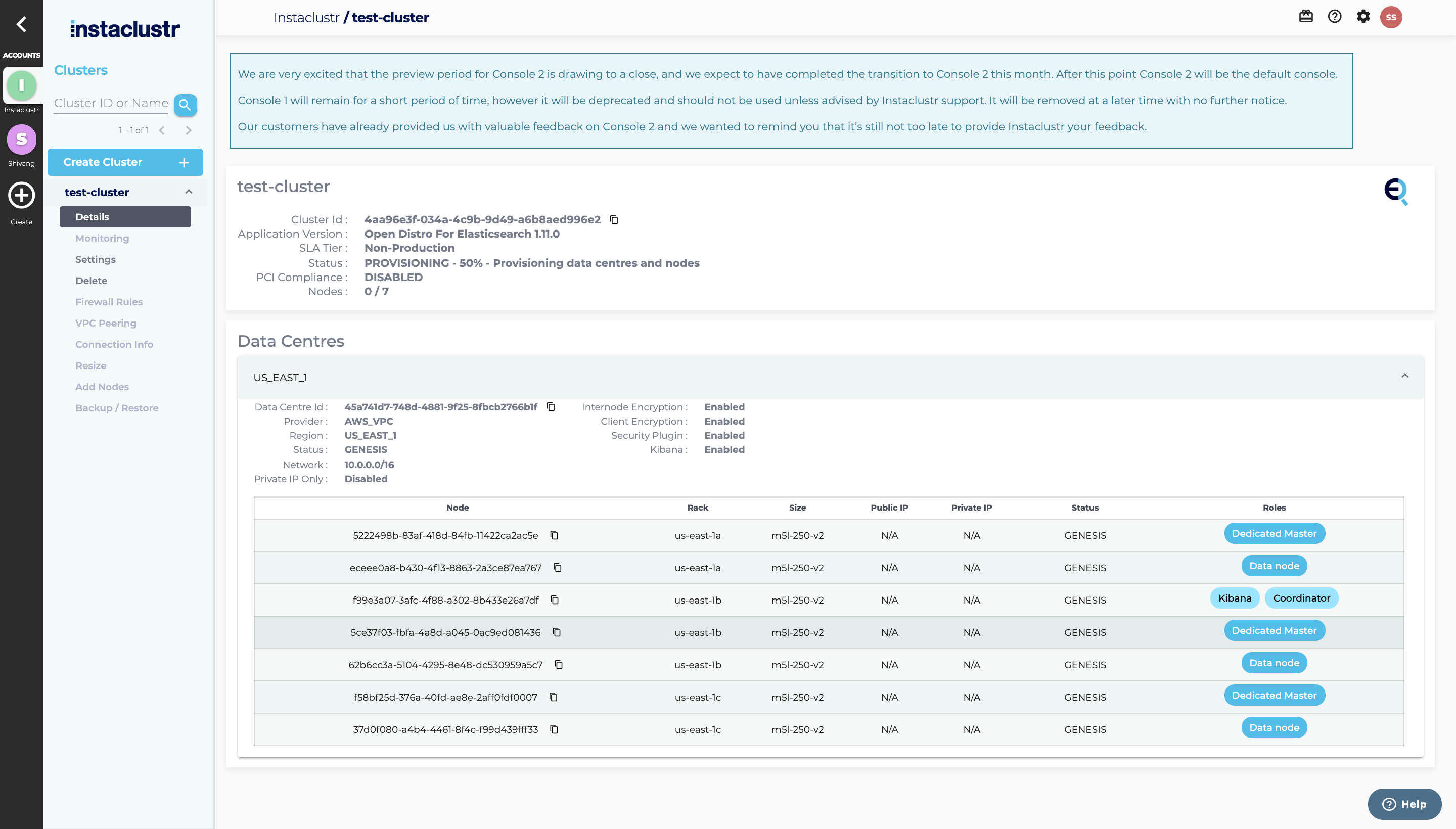The height and width of the screenshot is (829, 1456).
Task: Click the Create plus circle icon
Action: tap(22, 196)
